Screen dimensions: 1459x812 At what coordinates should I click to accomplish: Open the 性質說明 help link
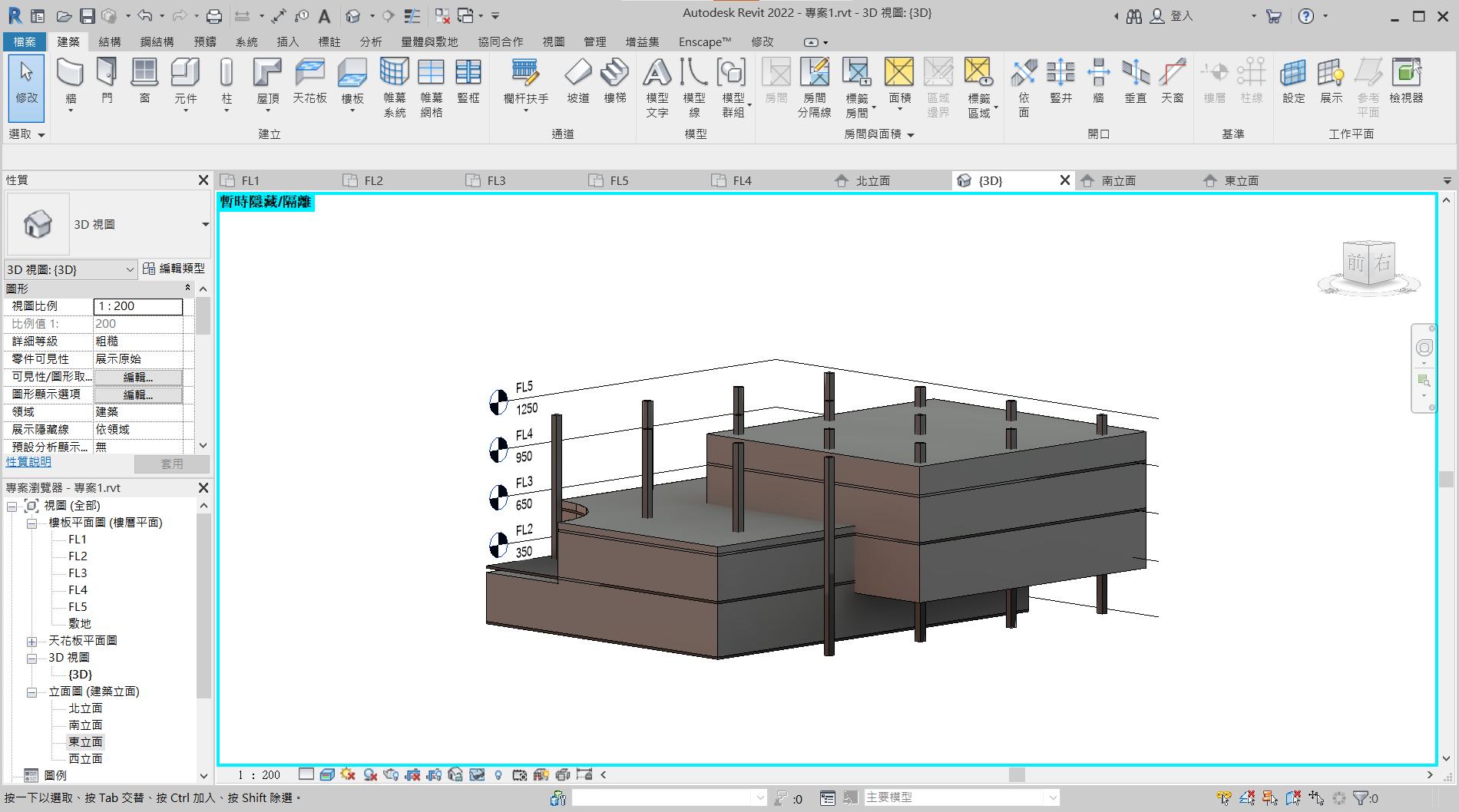tap(28, 462)
